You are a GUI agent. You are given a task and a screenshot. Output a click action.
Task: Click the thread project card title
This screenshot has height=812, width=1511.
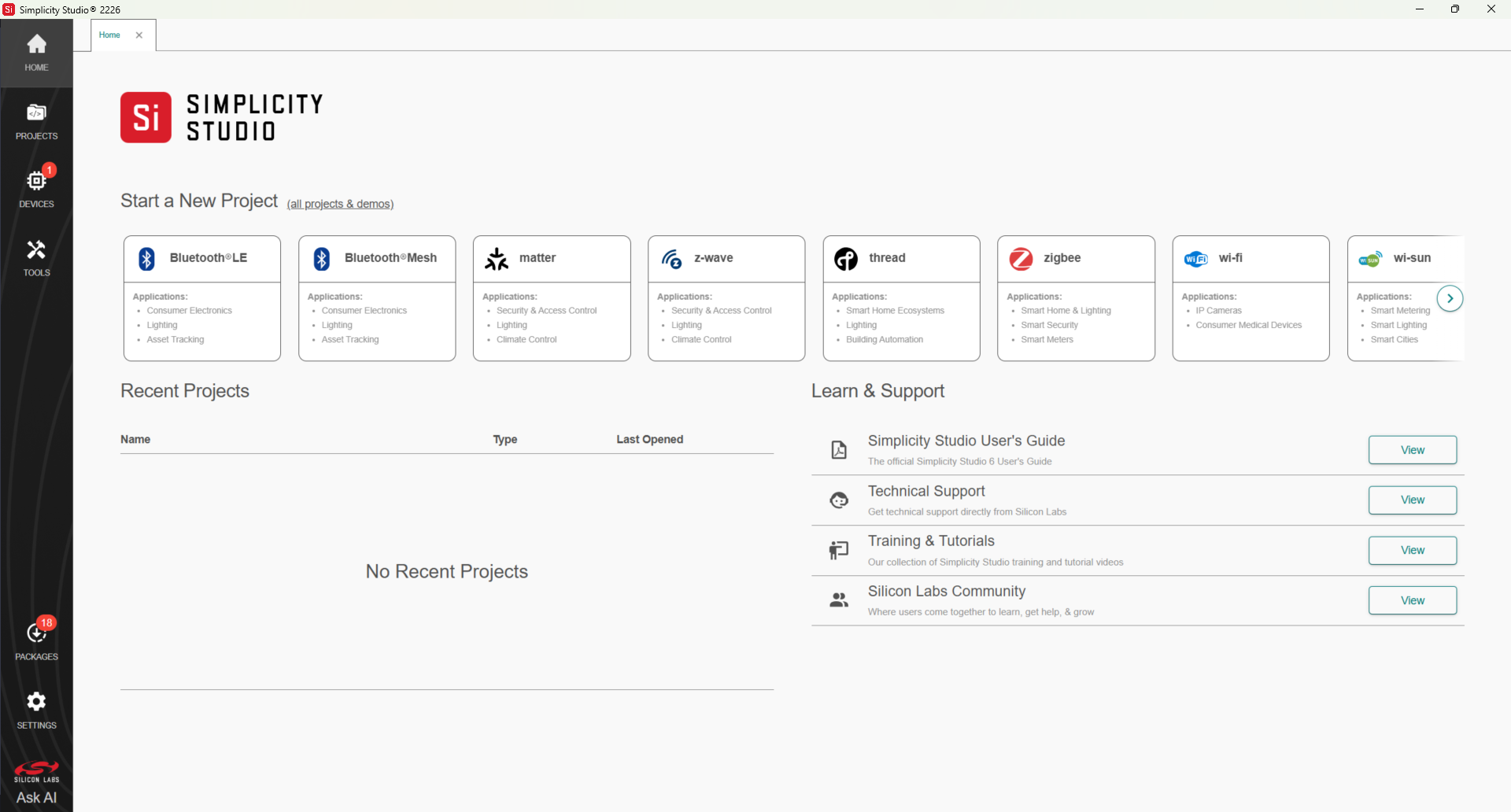[x=887, y=258]
